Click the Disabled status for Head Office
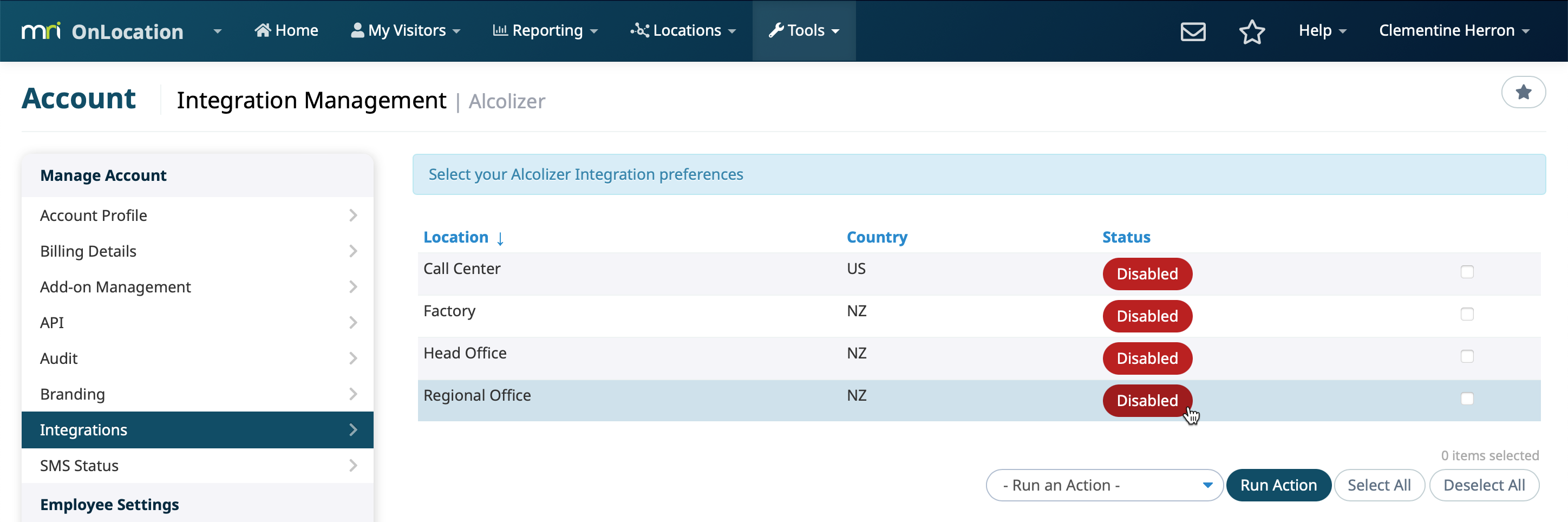 pos(1147,358)
